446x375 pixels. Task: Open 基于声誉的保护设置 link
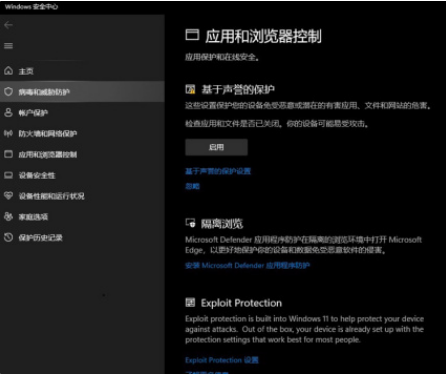(x=218, y=171)
